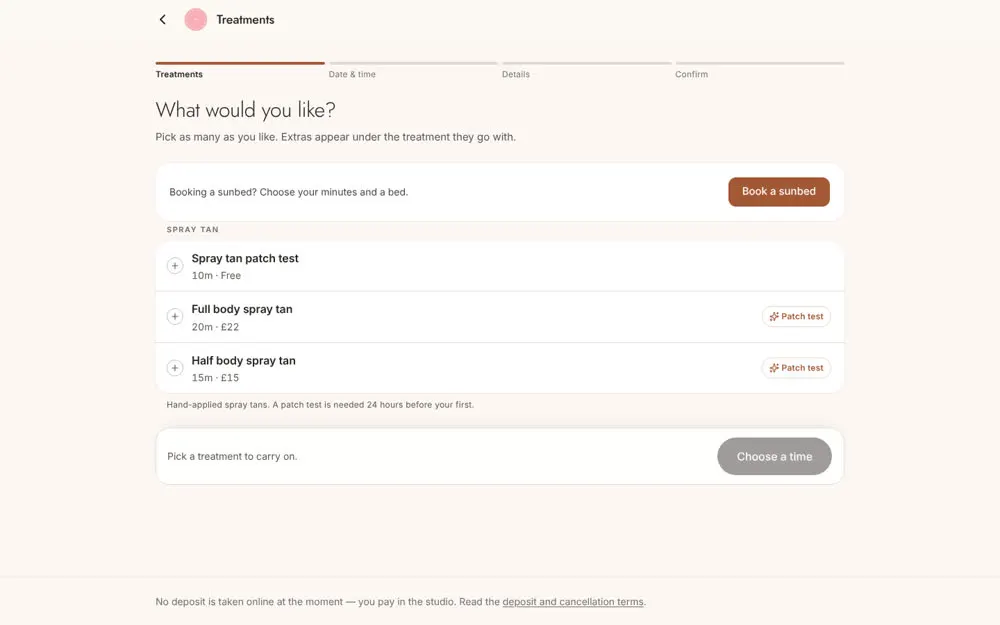Select the Spray tan patch test title
1000x625 pixels.
tap(245, 258)
